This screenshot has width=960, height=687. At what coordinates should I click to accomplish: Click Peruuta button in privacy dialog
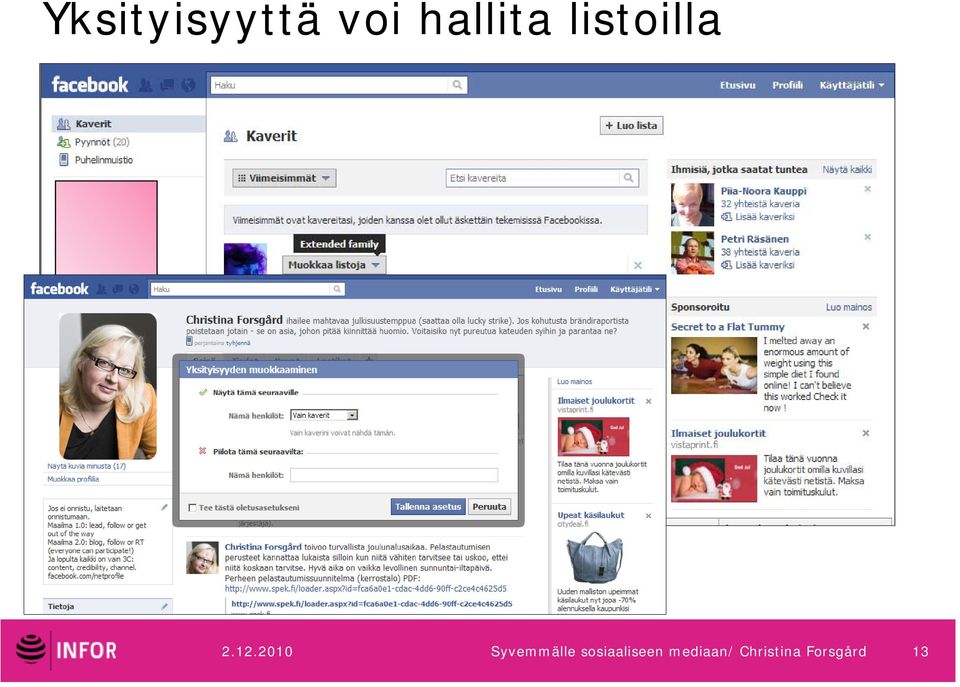point(489,507)
